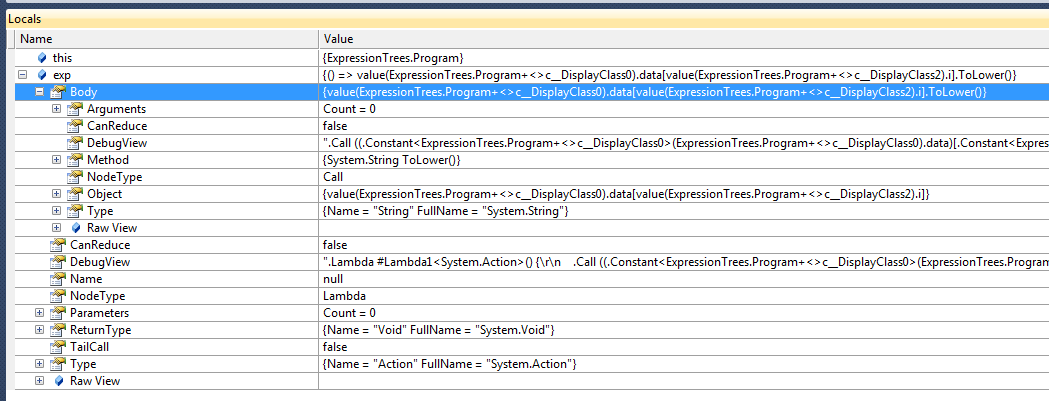Click the property icon beside 'Arguments'

click(x=75, y=109)
